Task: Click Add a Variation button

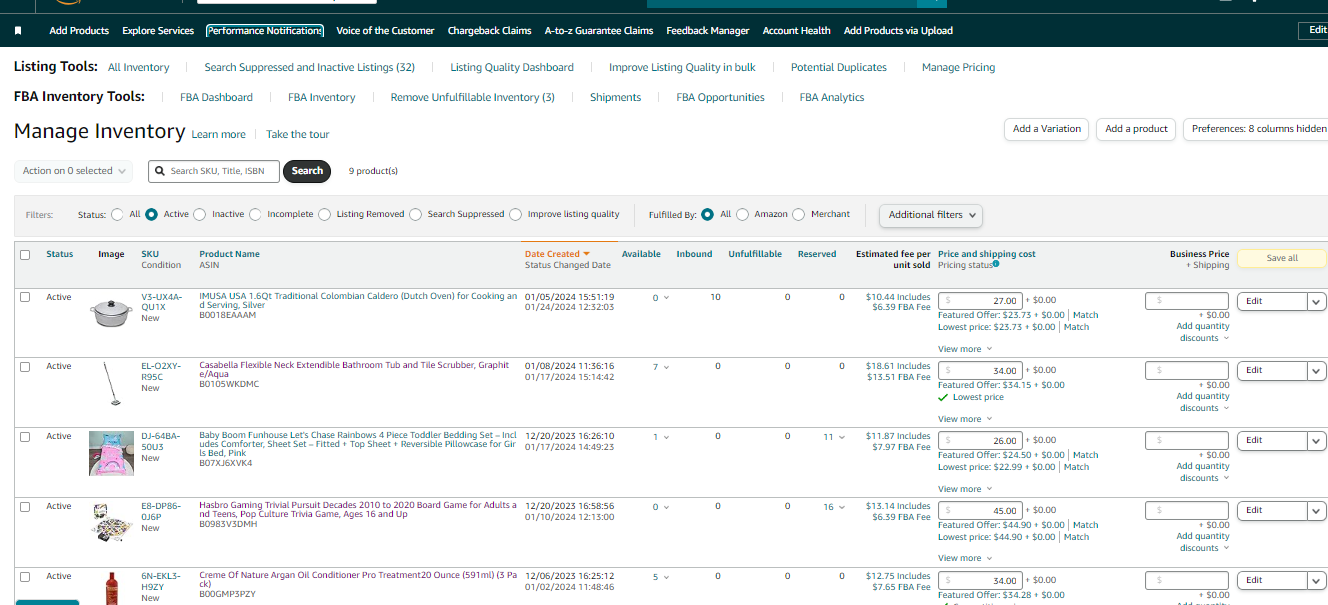Action: point(1046,129)
